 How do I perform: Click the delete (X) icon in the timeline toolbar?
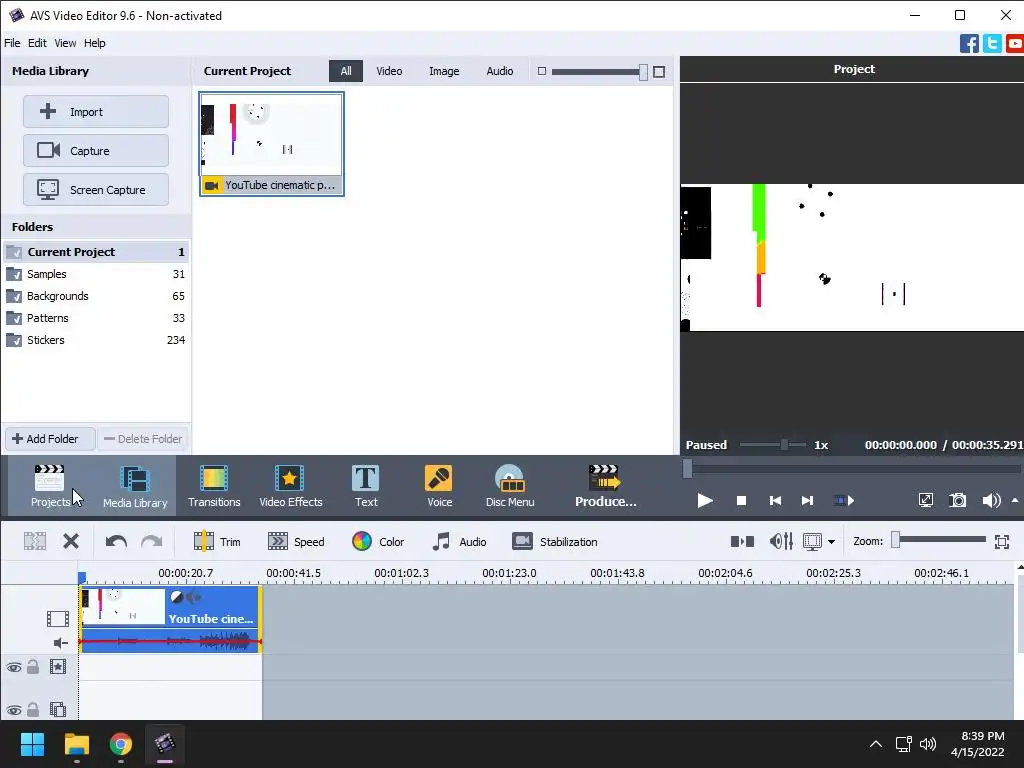pyautogui.click(x=71, y=541)
